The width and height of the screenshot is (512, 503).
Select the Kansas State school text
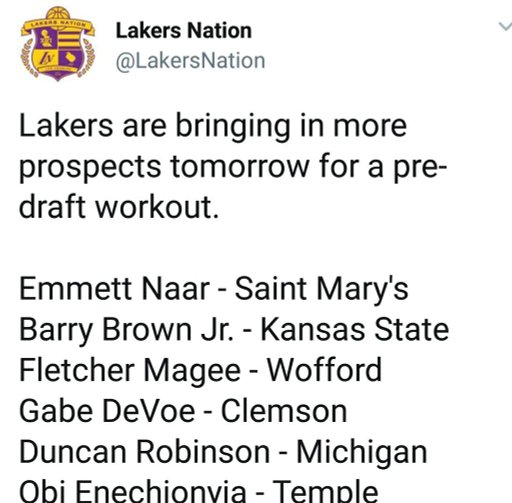355,330
